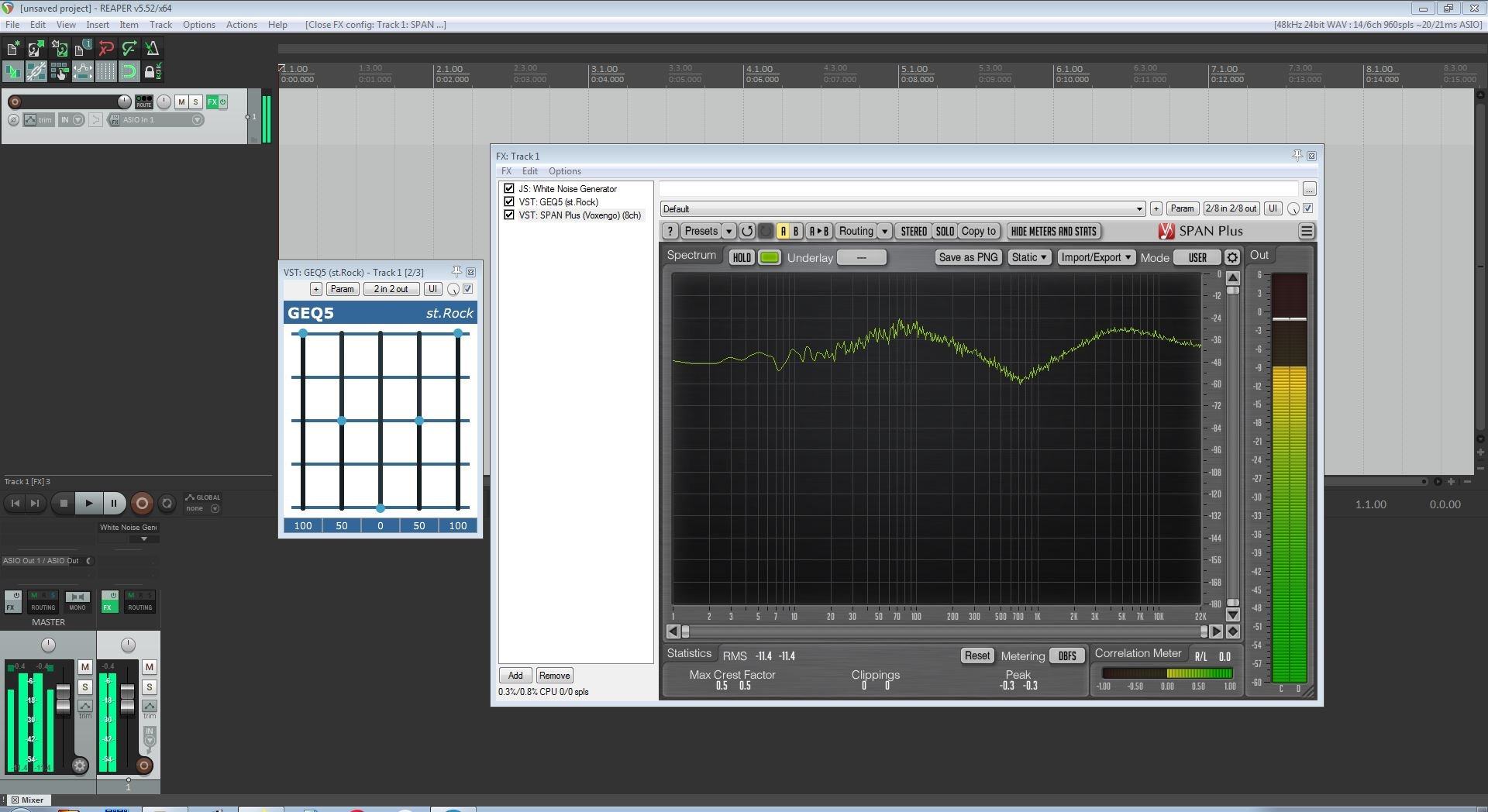Click the Remove button below FX list
The height and width of the screenshot is (812, 1488).
click(554, 676)
